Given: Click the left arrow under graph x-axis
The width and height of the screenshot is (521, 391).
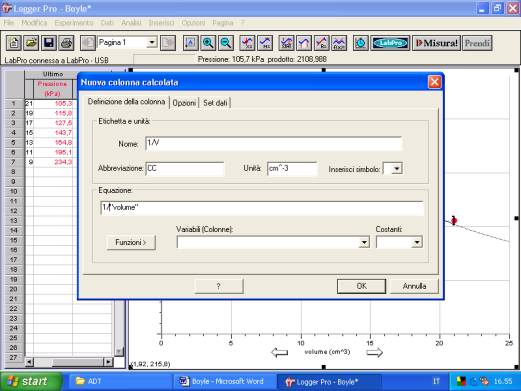Looking at the screenshot, I should pyautogui.click(x=279, y=352).
